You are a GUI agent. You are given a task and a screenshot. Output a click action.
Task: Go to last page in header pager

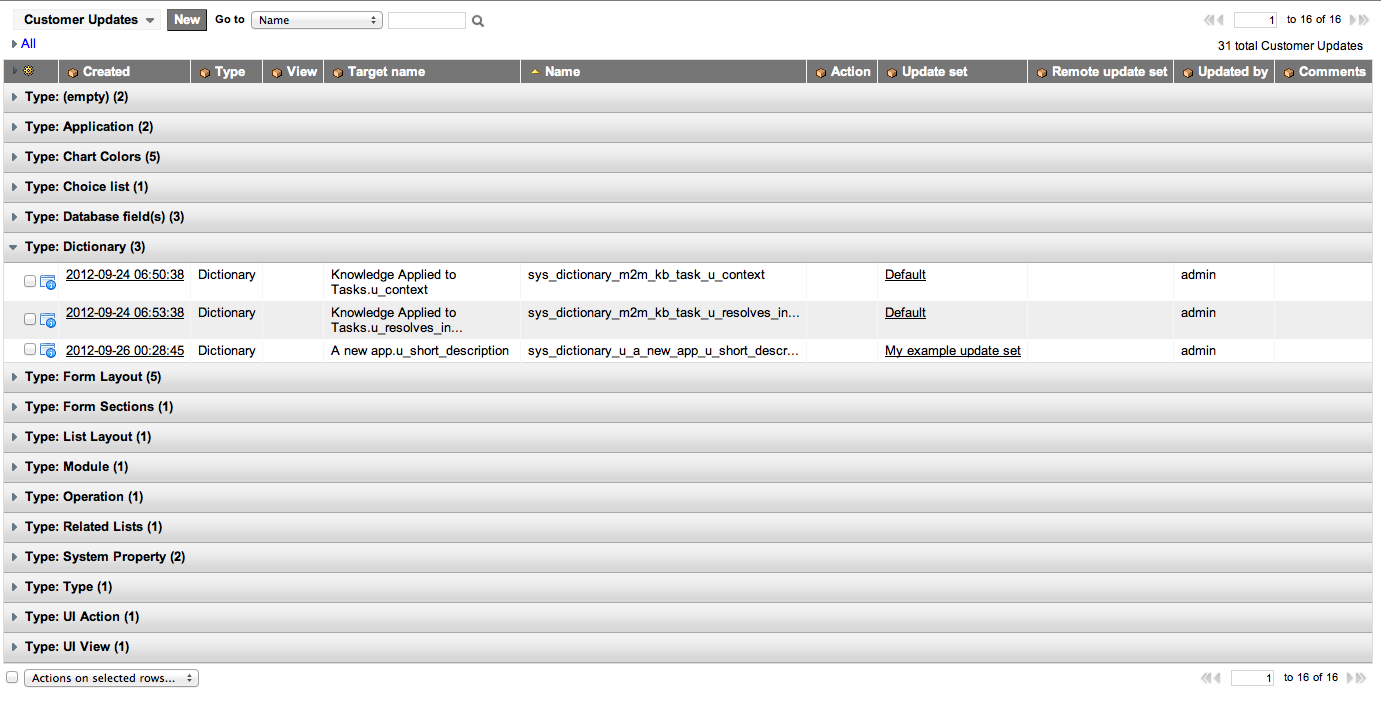(1363, 20)
